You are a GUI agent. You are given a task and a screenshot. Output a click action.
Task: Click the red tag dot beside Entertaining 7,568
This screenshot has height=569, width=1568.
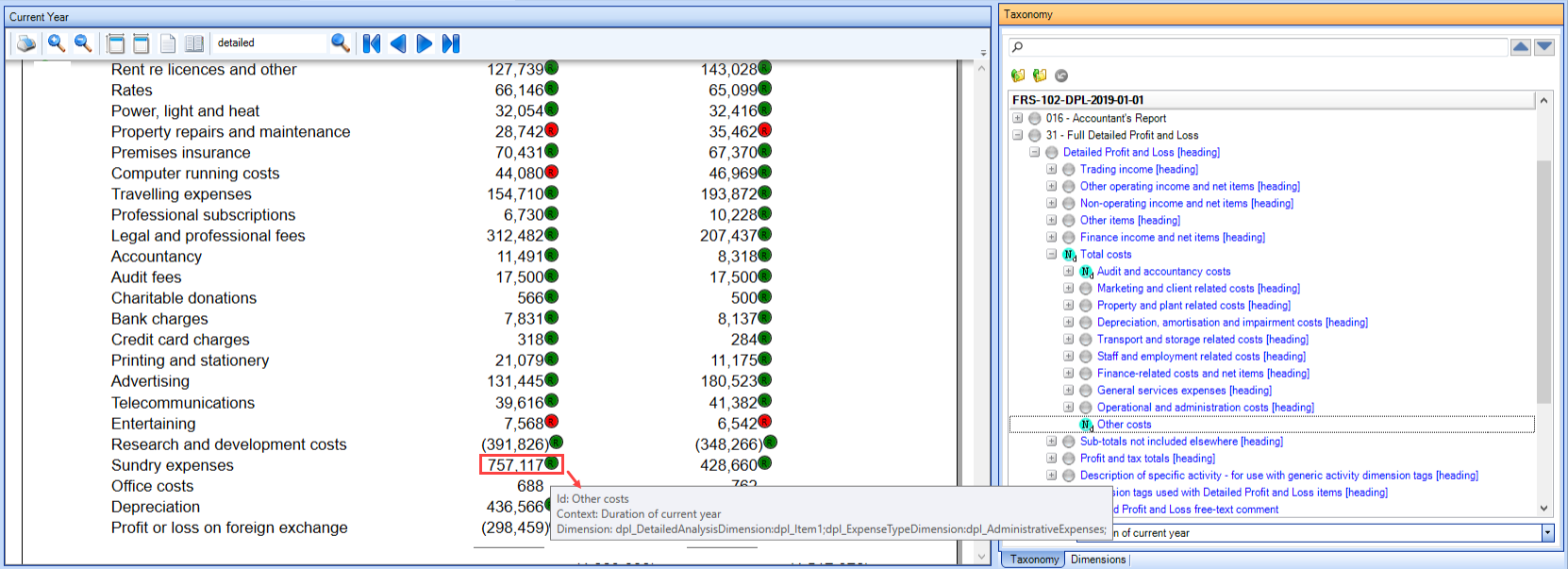552,421
